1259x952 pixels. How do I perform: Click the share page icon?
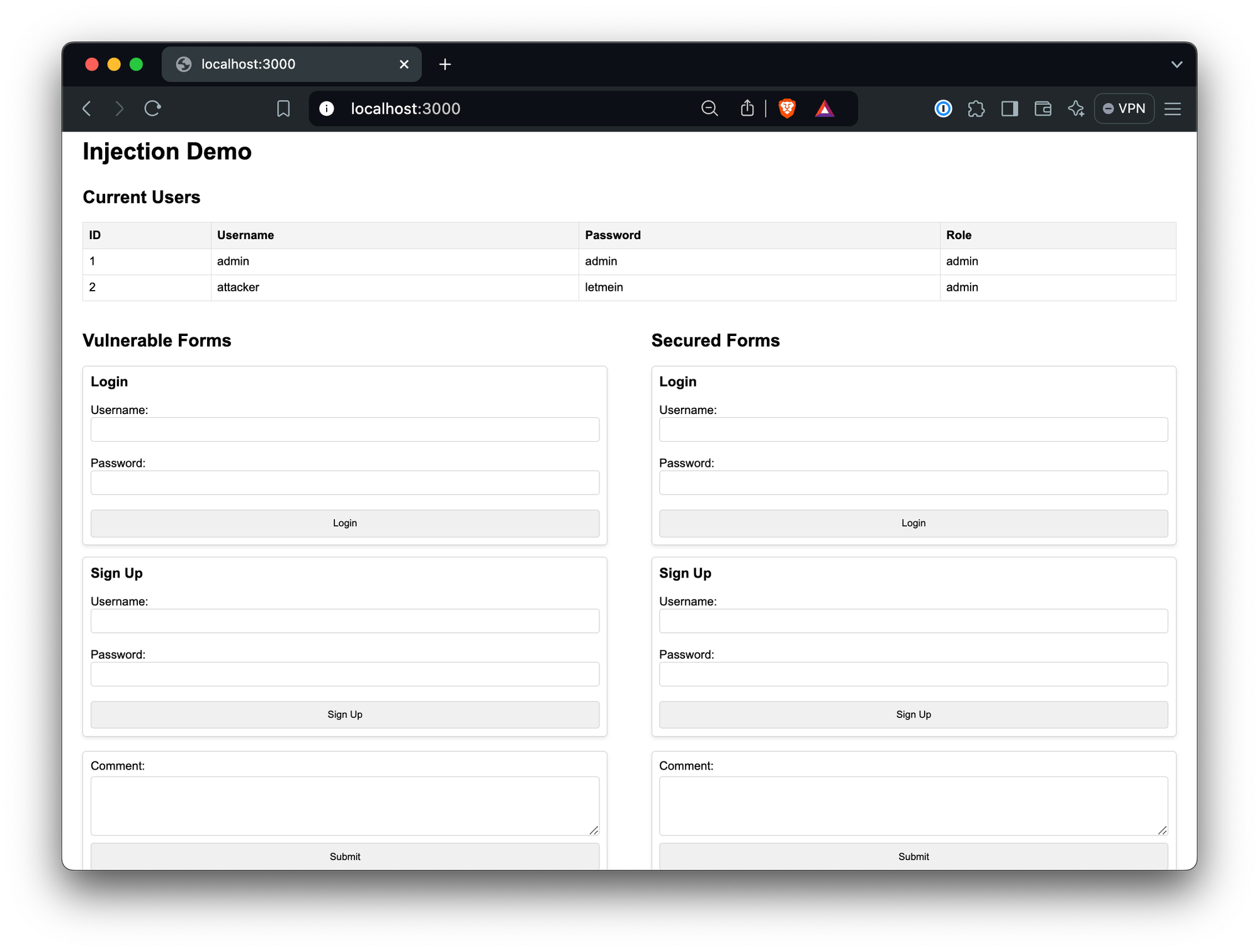(747, 109)
